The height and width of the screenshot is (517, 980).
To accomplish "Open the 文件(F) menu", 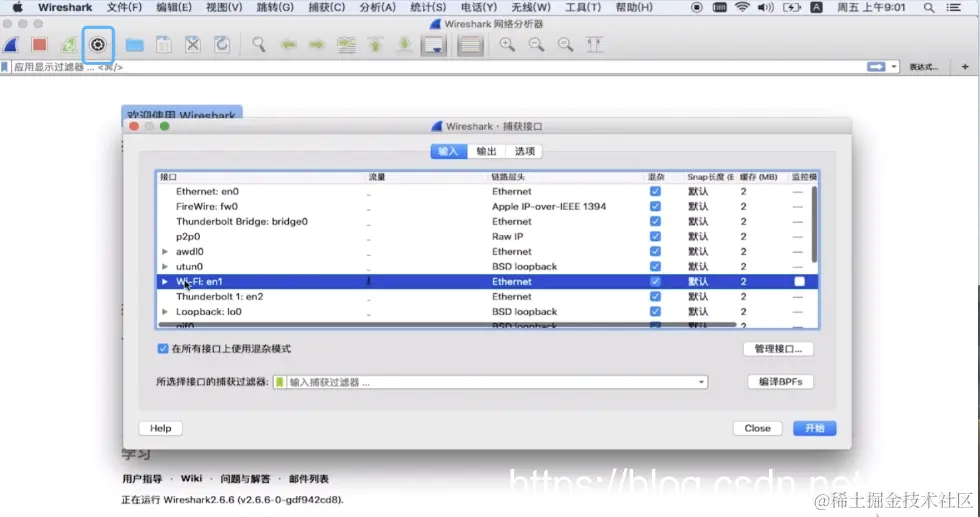I will tap(124, 8).
